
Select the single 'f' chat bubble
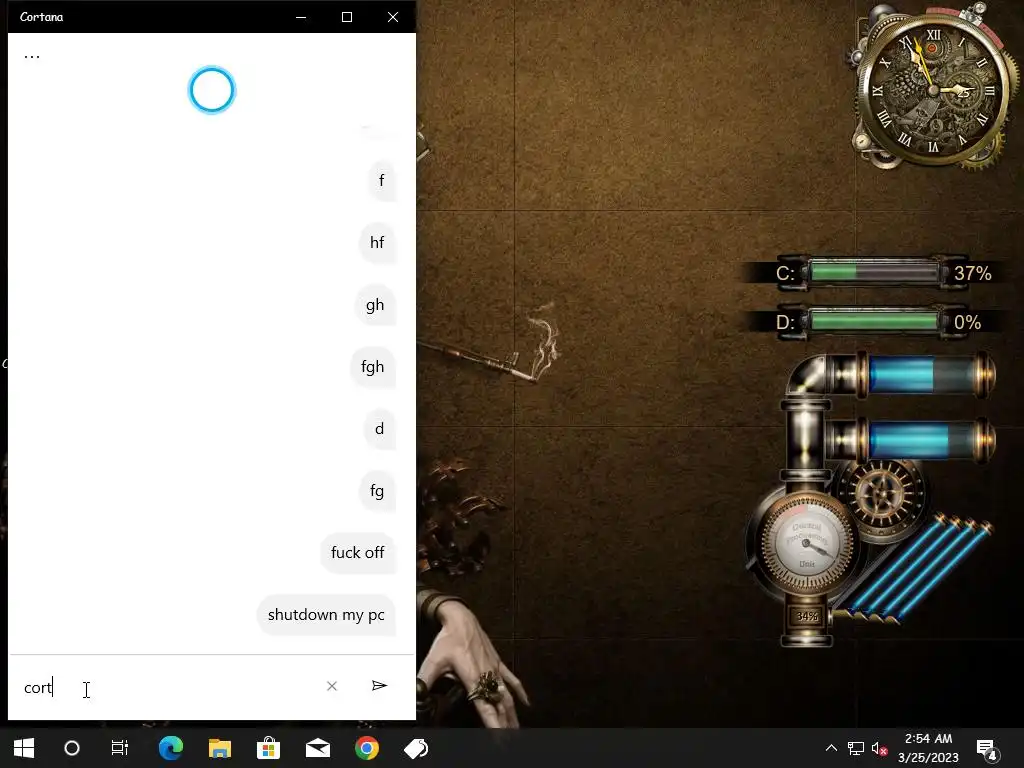381,181
